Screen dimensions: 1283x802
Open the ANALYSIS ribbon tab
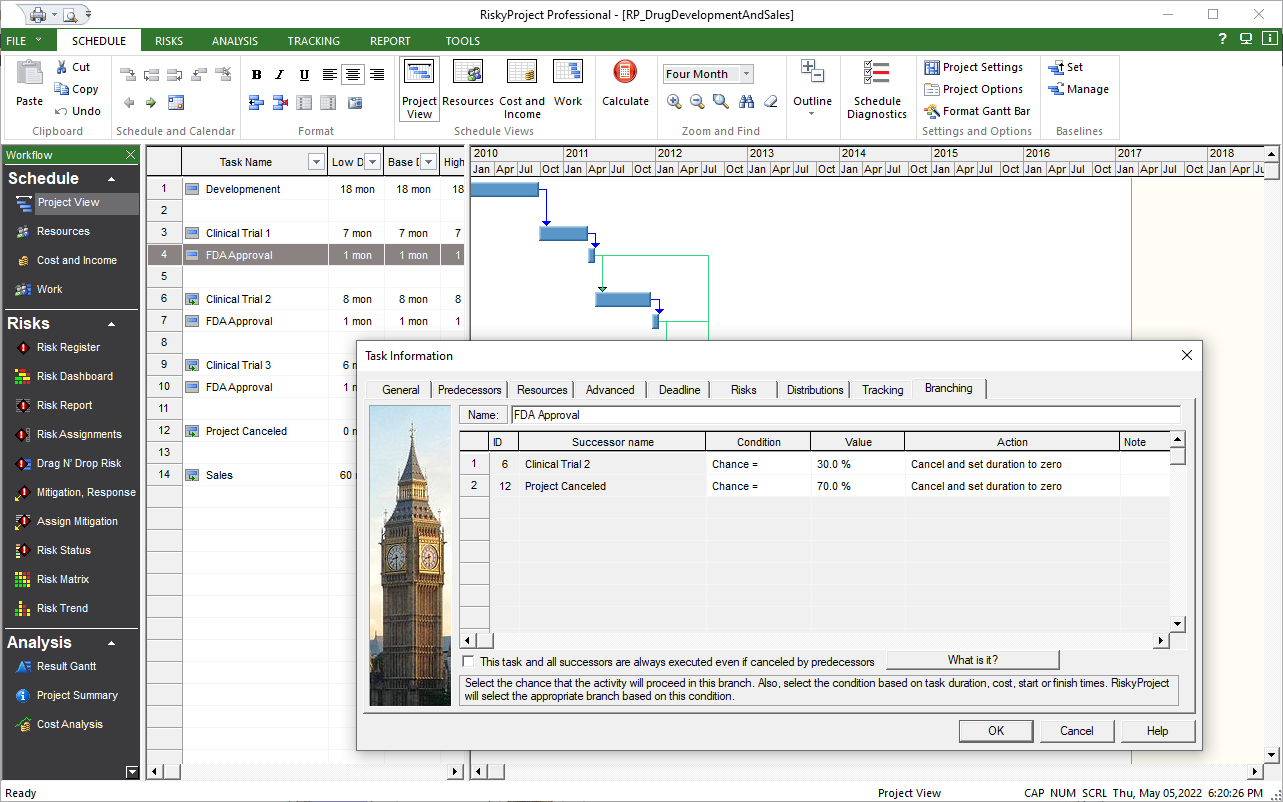point(234,41)
